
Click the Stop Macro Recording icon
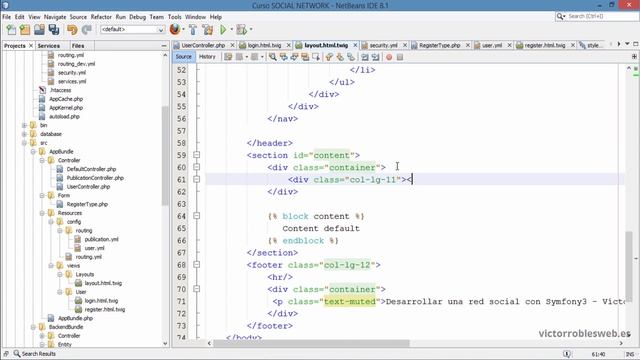[x=400, y=57]
